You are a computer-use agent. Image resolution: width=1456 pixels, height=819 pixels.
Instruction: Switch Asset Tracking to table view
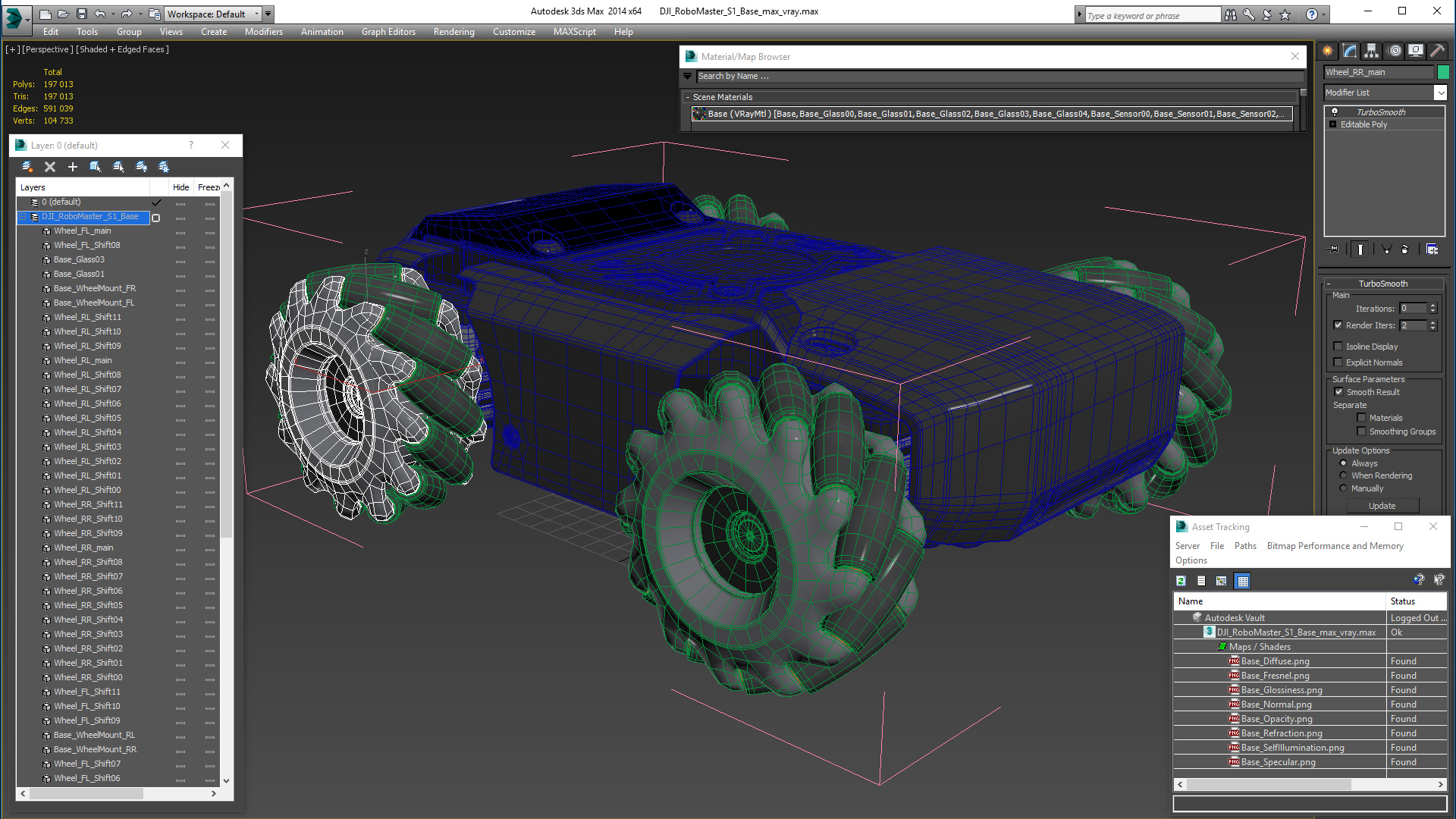pyautogui.click(x=1242, y=581)
